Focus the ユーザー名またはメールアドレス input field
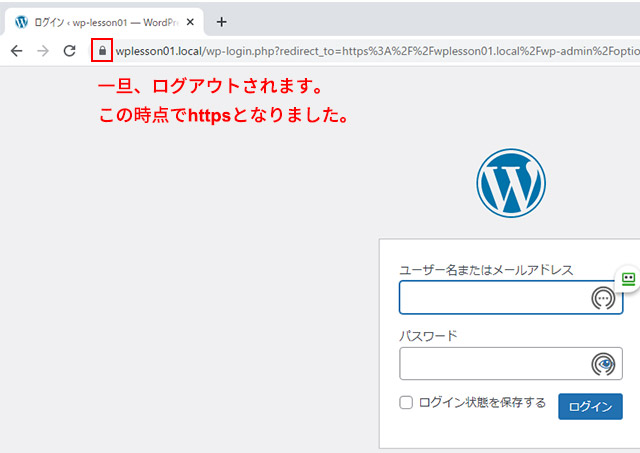 (x=511, y=298)
